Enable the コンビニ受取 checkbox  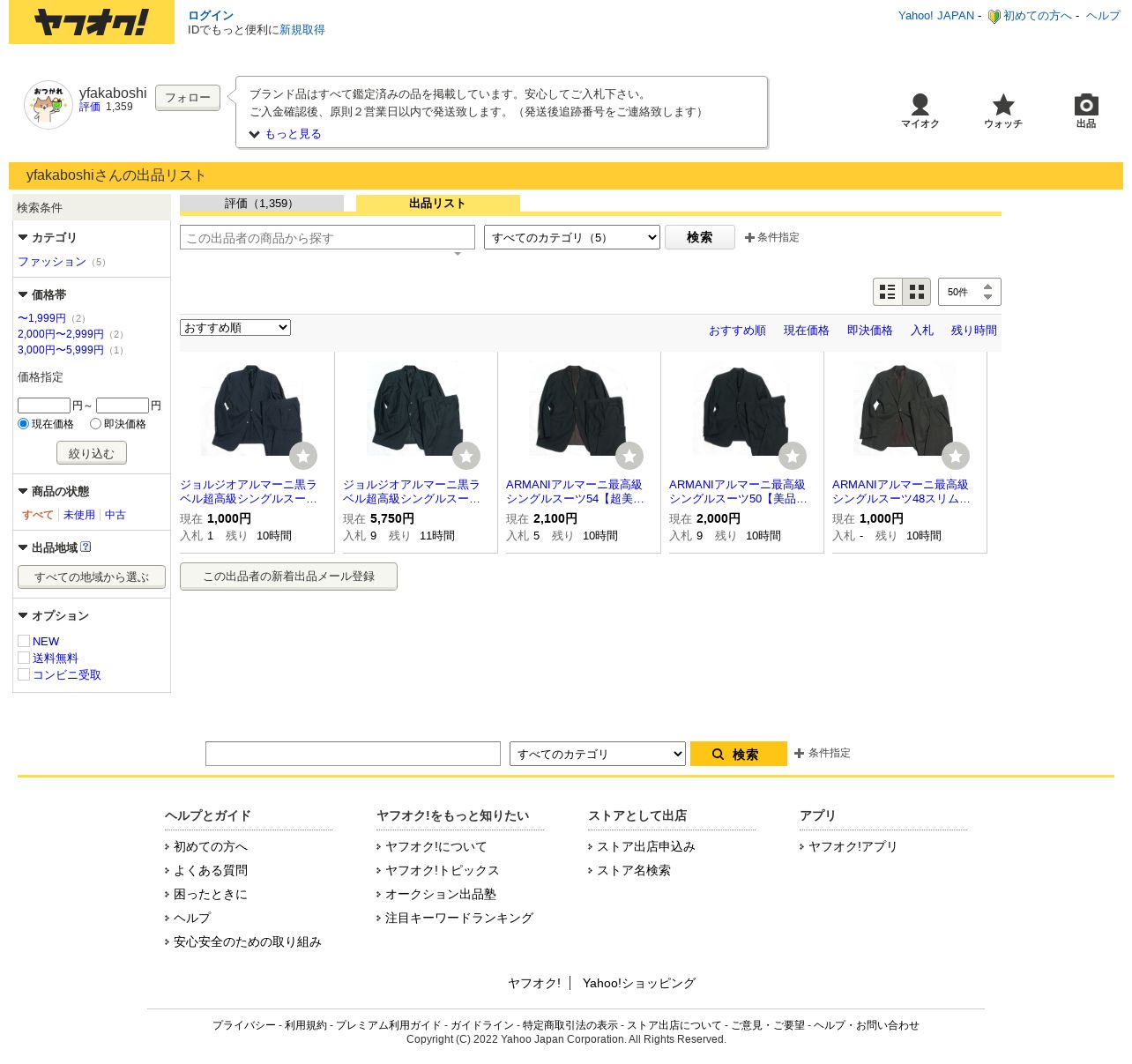pos(24,674)
